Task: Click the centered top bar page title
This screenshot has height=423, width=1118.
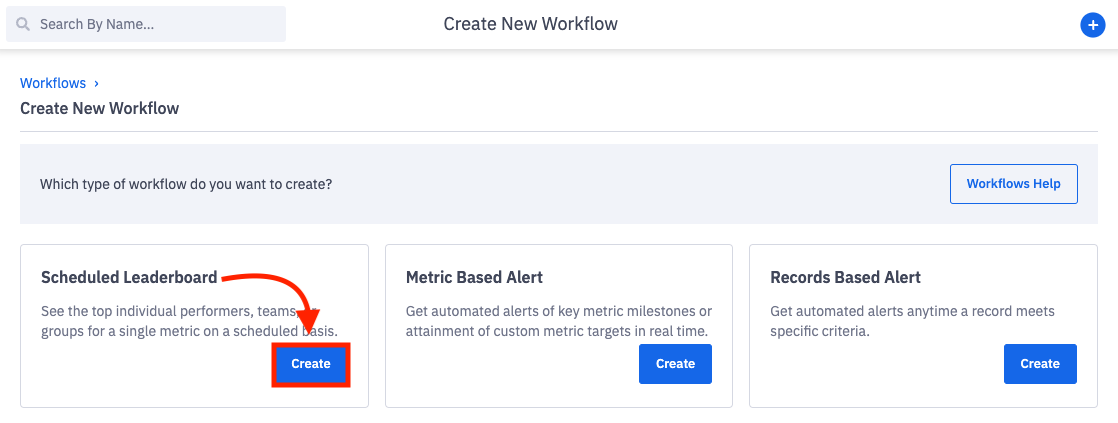Action: [530, 24]
